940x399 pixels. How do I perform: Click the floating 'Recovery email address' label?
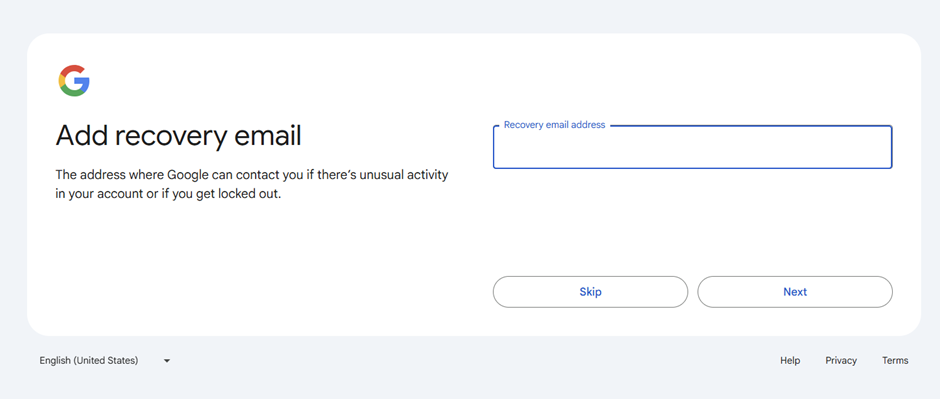click(x=555, y=125)
